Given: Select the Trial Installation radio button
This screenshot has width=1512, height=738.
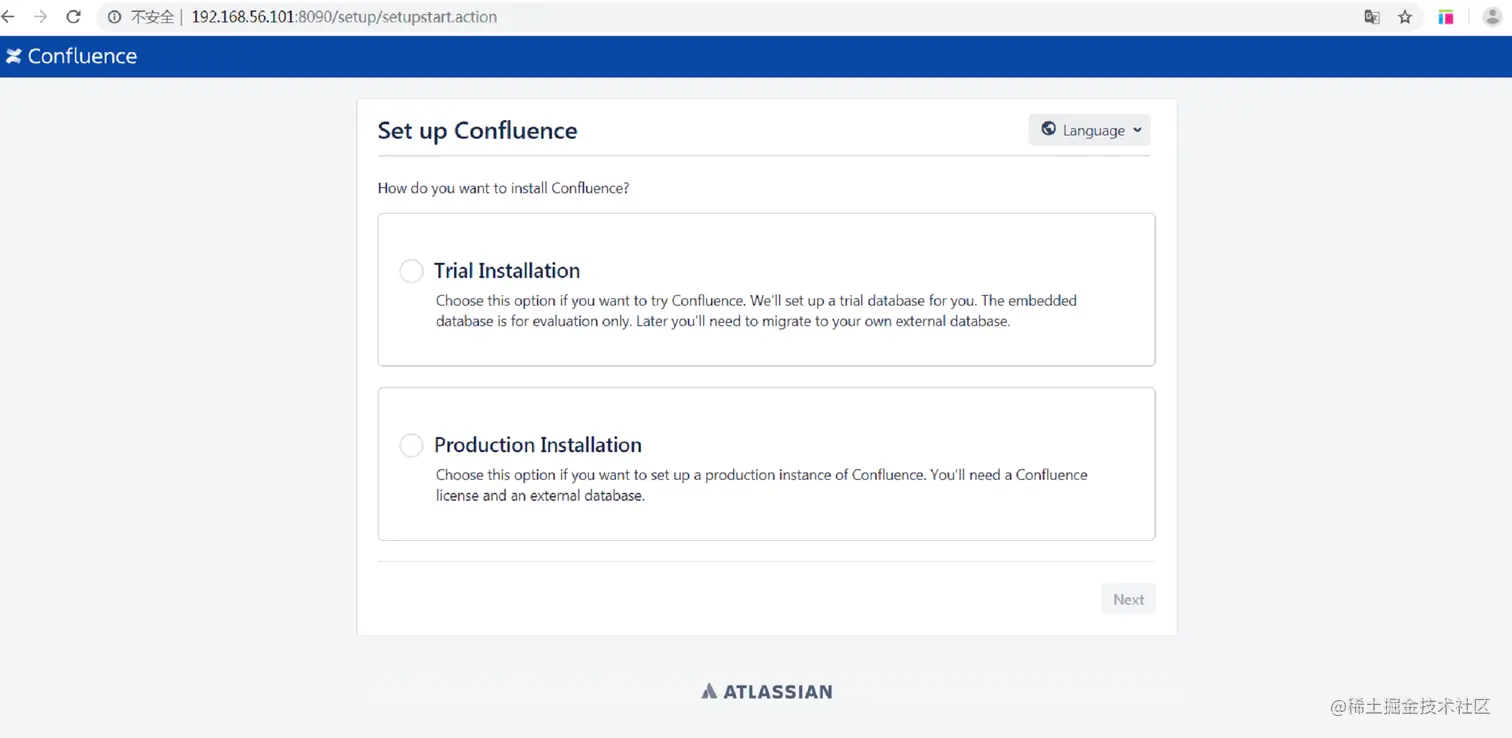Looking at the screenshot, I should coord(411,271).
